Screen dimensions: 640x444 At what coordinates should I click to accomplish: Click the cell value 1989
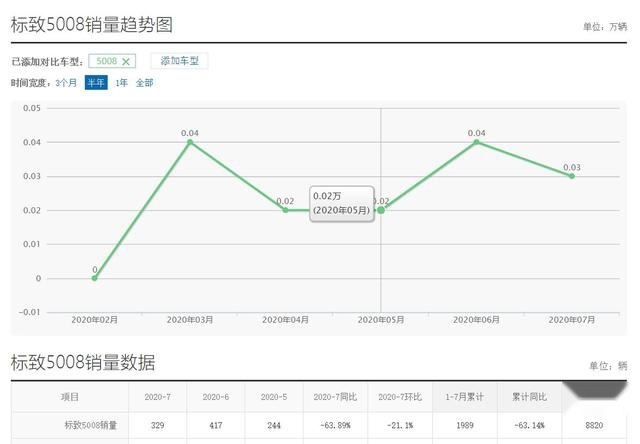(464, 425)
